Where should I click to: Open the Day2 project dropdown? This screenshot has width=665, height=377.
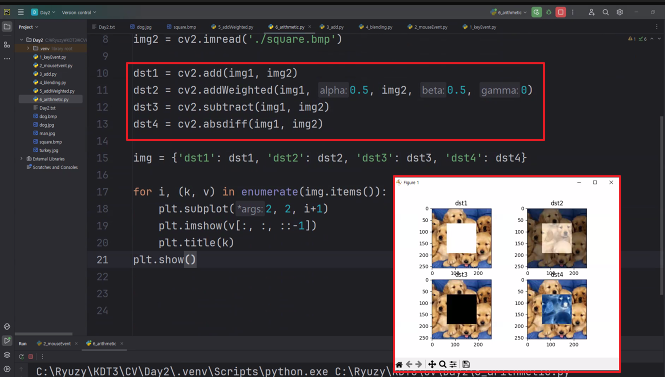click(x=44, y=12)
